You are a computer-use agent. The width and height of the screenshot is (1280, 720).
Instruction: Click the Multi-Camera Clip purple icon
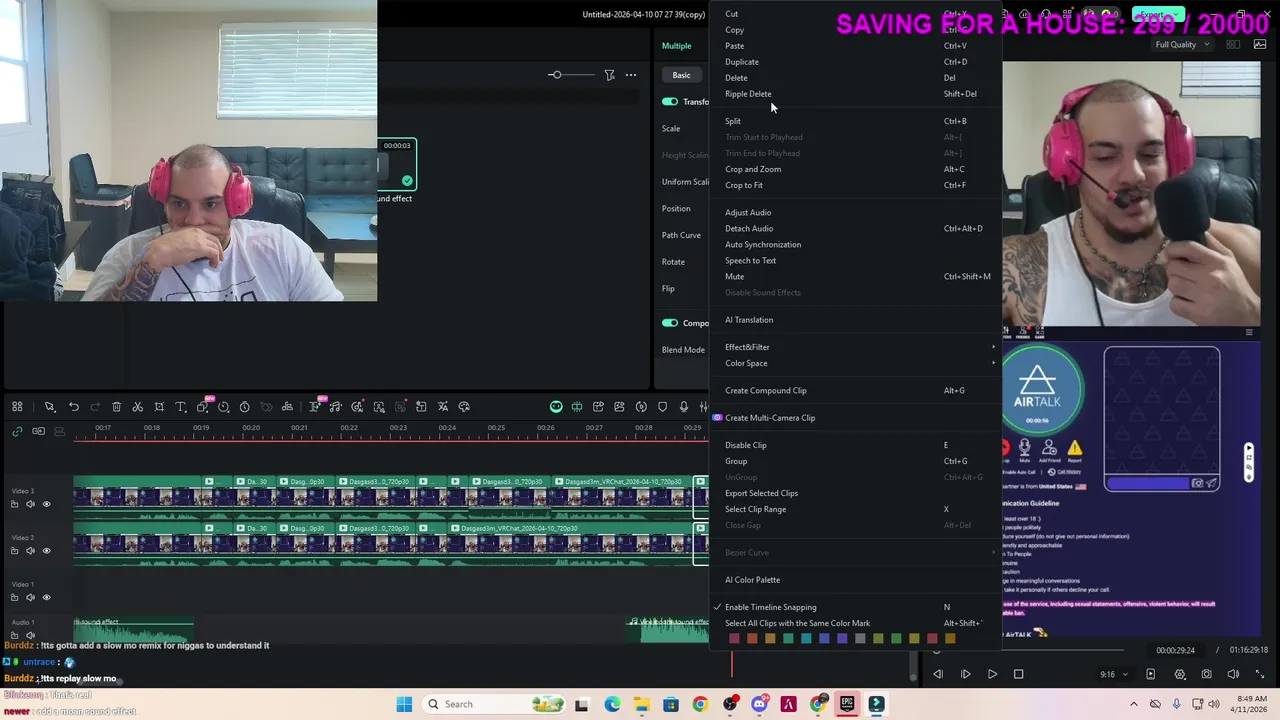(717, 418)
